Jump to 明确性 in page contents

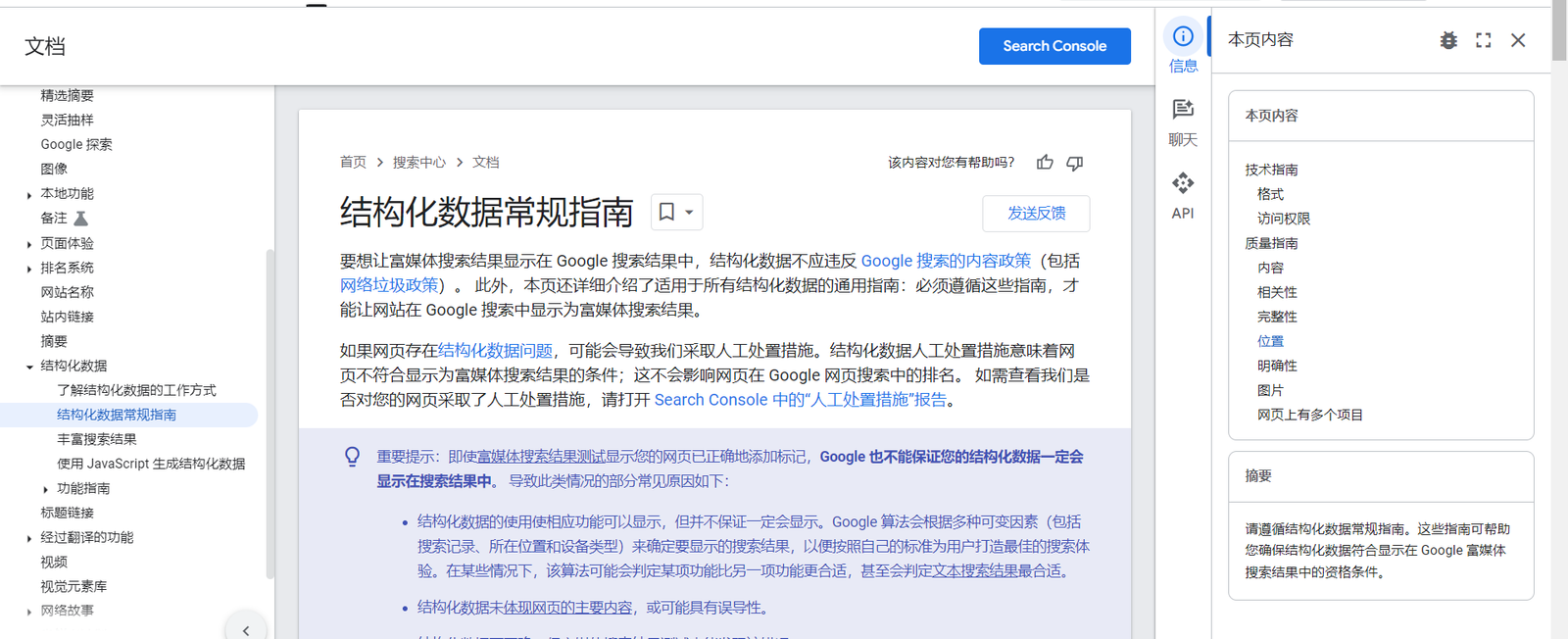point(1277,366)
